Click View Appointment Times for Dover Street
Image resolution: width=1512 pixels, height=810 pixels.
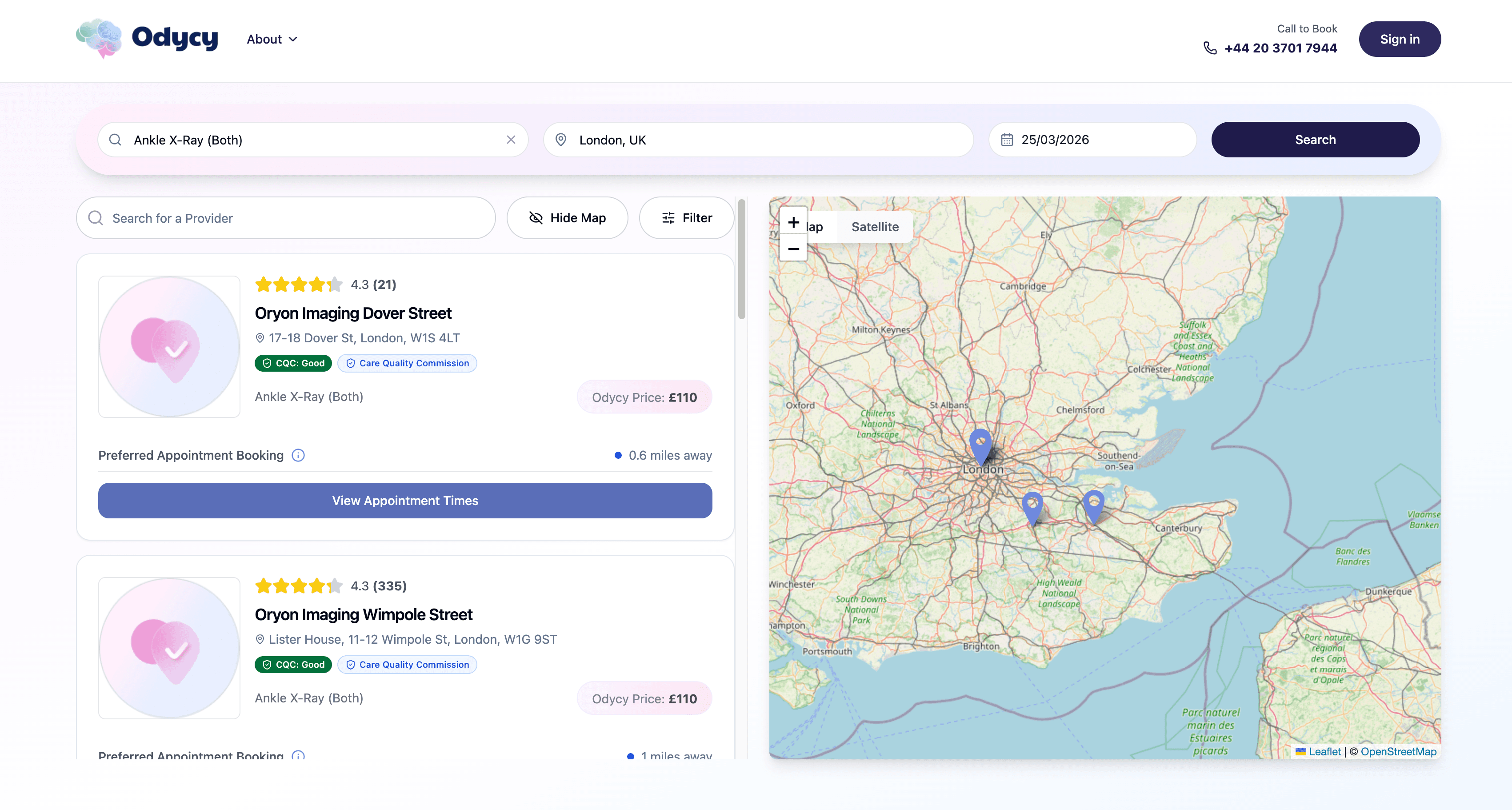coord(405,501)
